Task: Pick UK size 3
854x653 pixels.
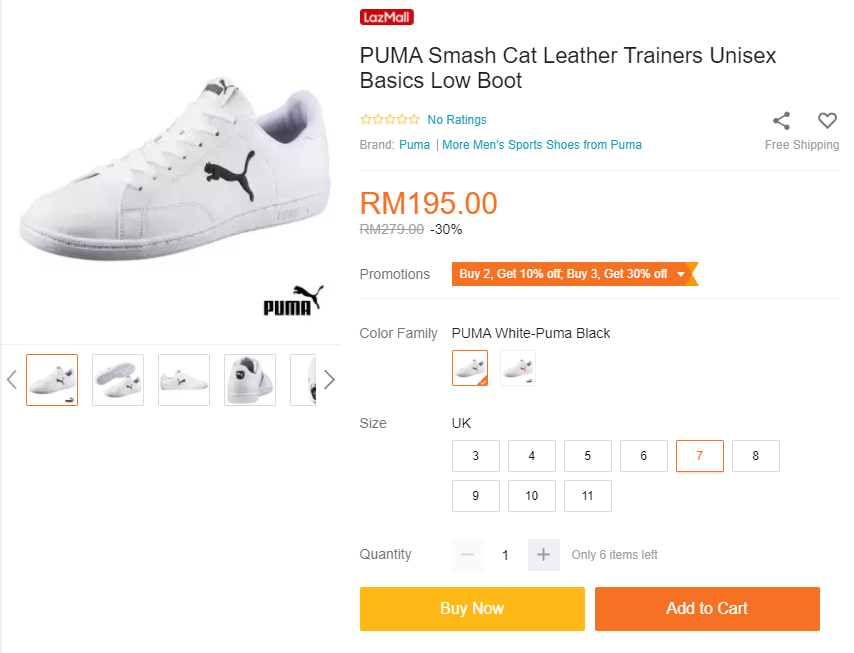Action: tap(476, 456)
